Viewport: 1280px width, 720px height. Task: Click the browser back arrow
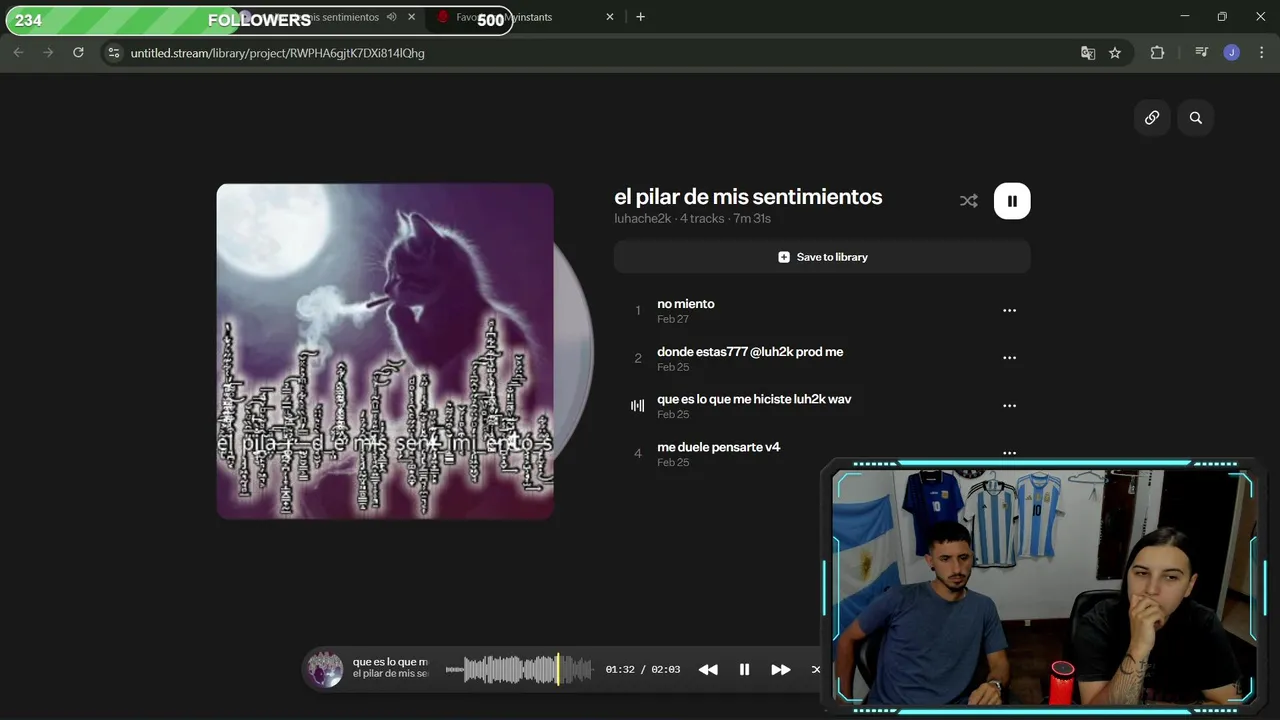pos(18,53)
